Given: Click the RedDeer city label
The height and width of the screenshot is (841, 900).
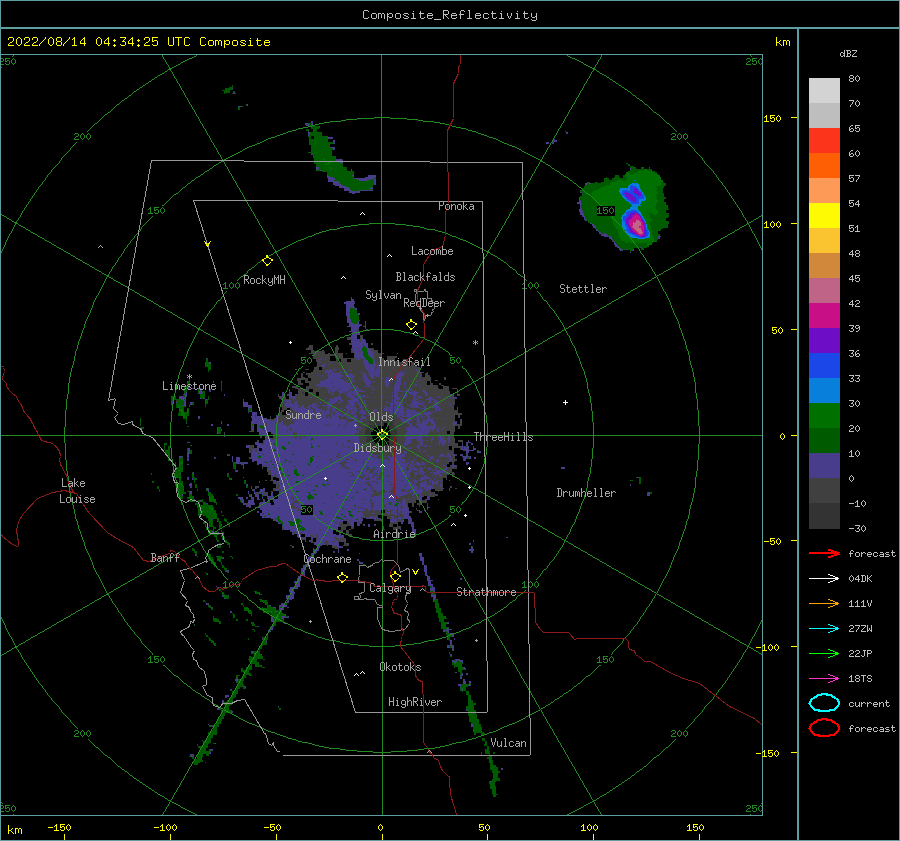Looking at the screenshot, I should 424,303.
